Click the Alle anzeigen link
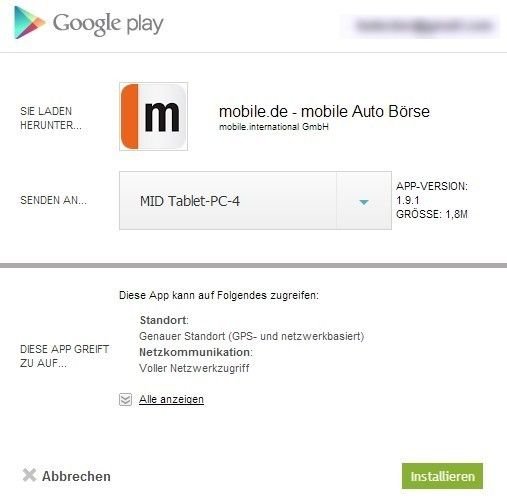 [x=171, y=399]
